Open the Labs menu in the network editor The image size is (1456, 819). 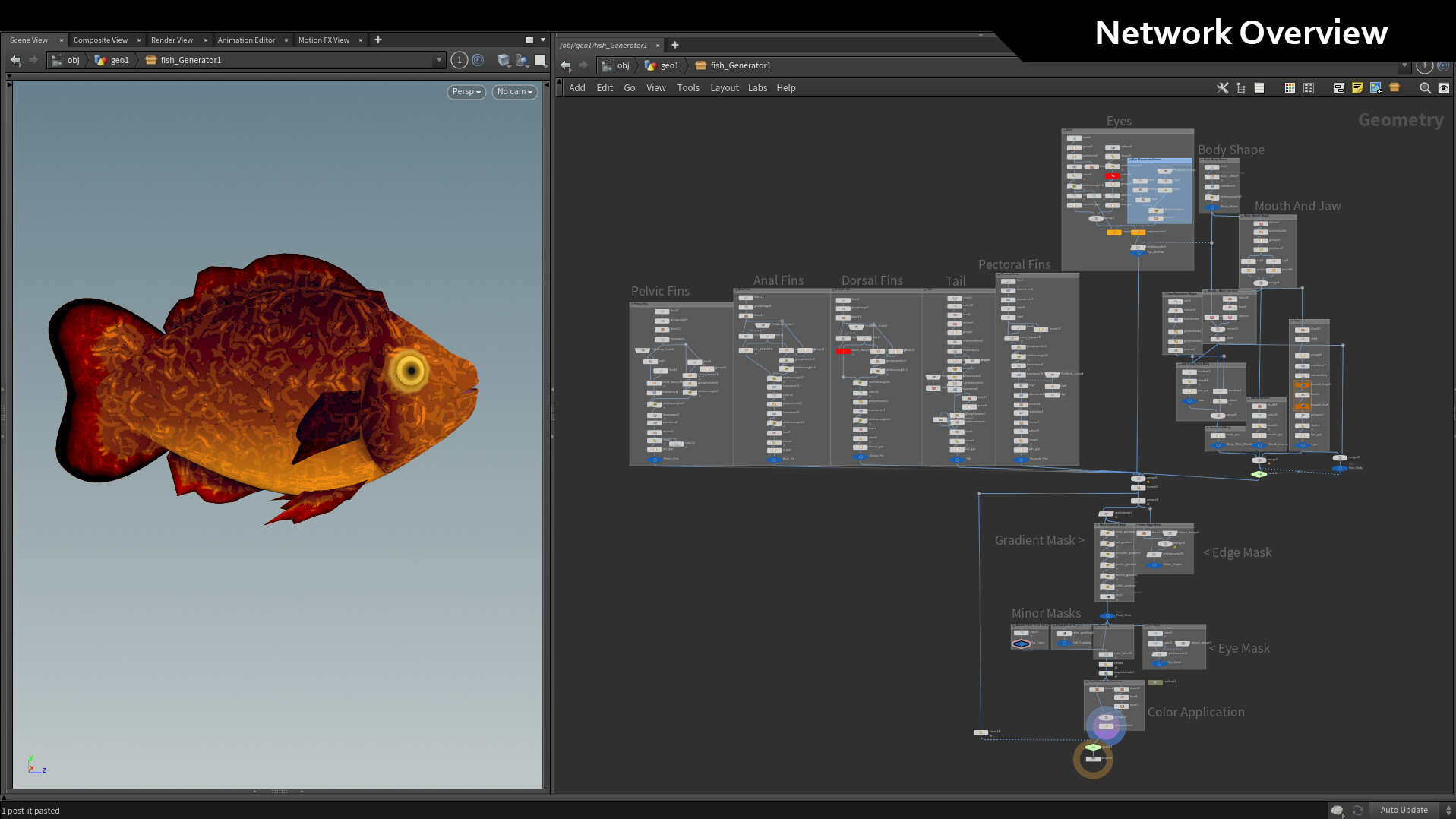click(757, 88)
